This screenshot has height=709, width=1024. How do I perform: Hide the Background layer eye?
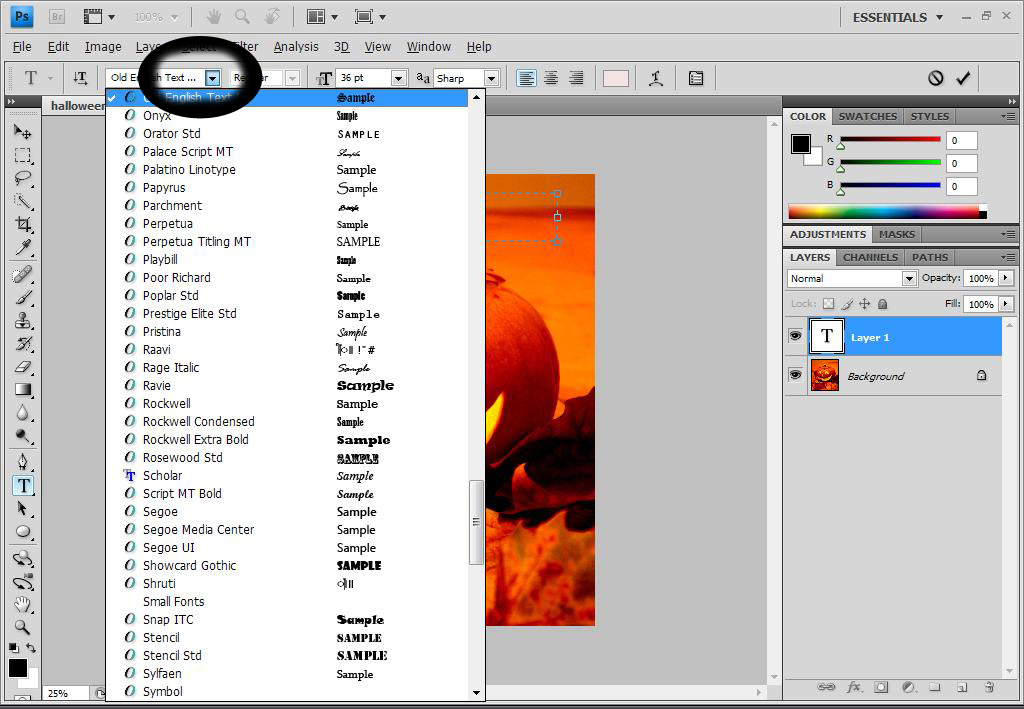(x=795, y=375)
